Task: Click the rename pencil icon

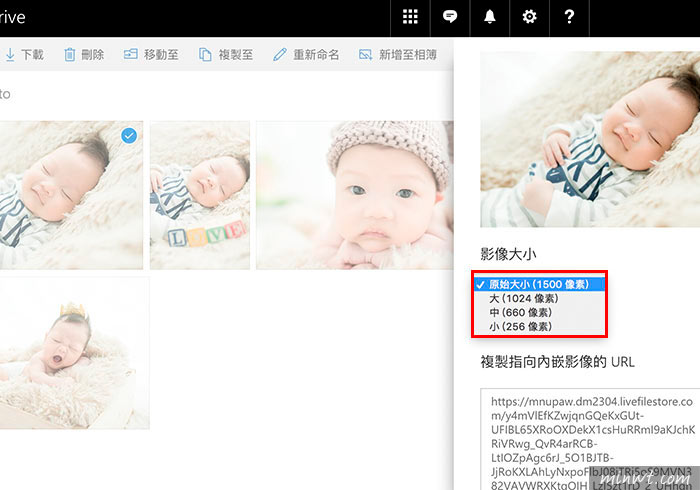Action: (x=280, y=54)
